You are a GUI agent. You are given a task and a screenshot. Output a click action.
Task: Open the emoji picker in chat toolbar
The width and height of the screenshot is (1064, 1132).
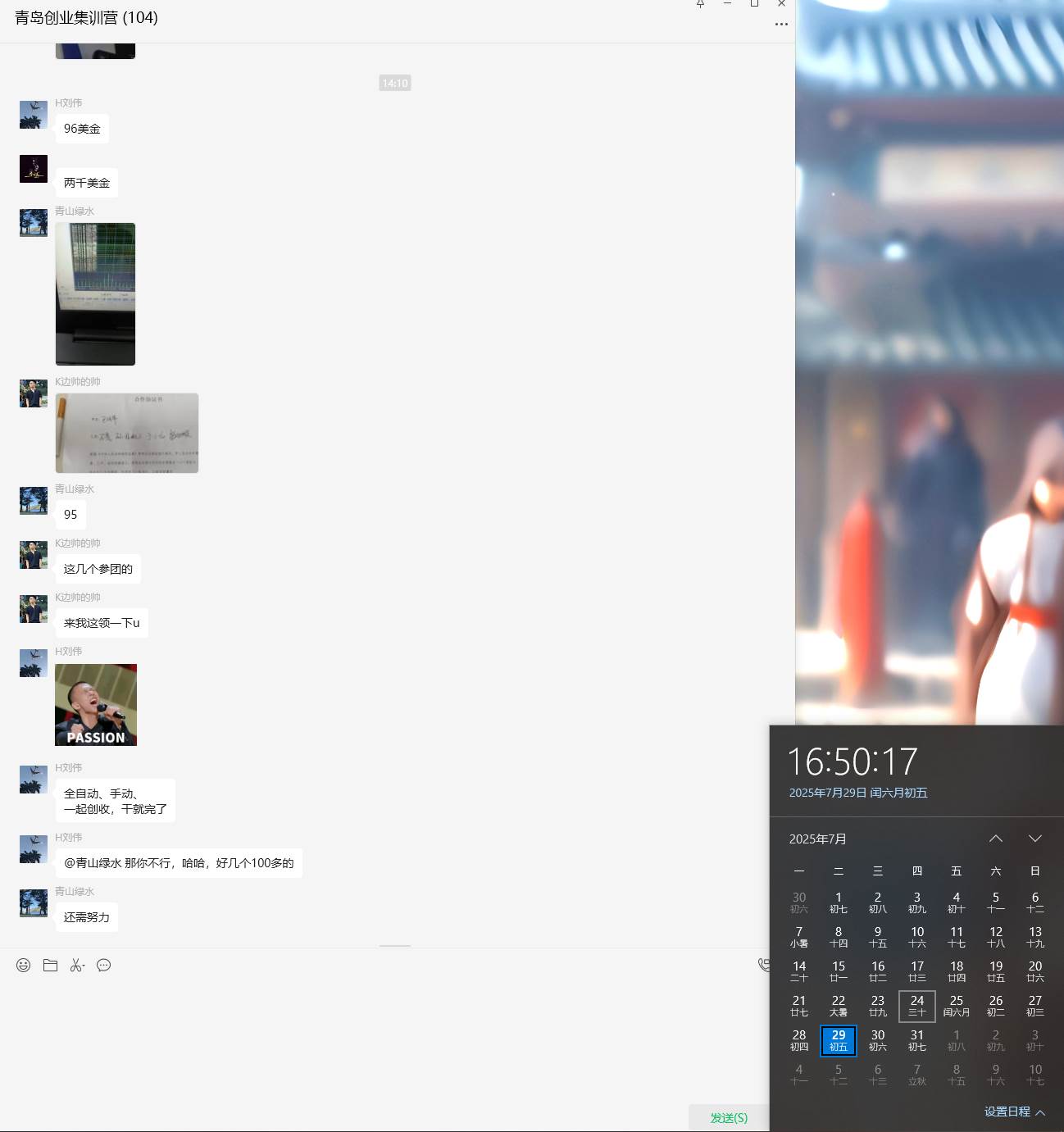pyautogui.click(x=23, y=966)
